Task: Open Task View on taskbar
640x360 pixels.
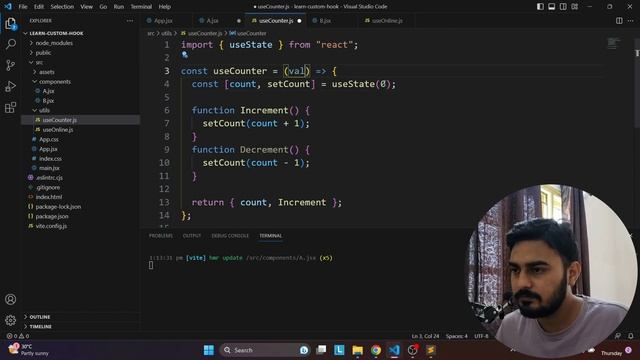Action: coord(322,350)
